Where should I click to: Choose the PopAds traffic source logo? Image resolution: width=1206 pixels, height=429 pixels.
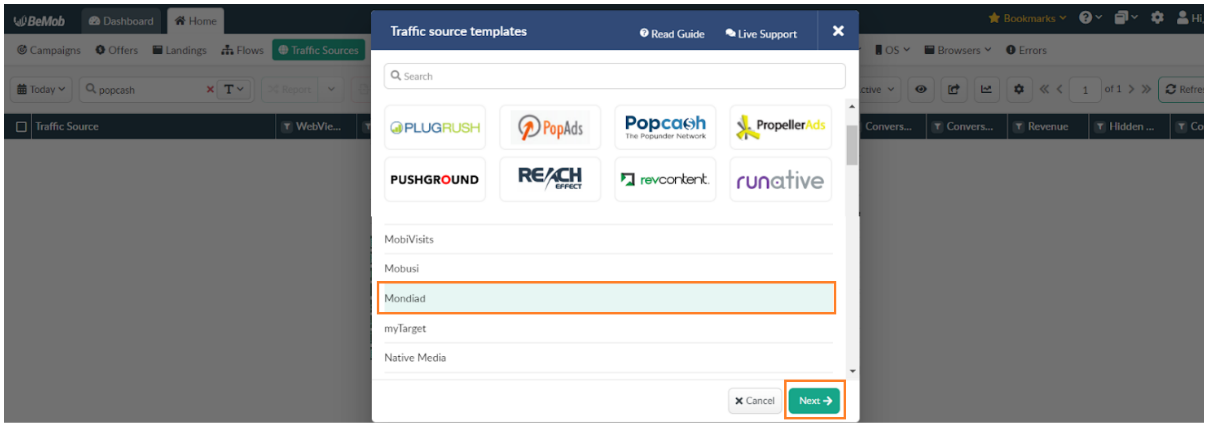pos(550,127)
